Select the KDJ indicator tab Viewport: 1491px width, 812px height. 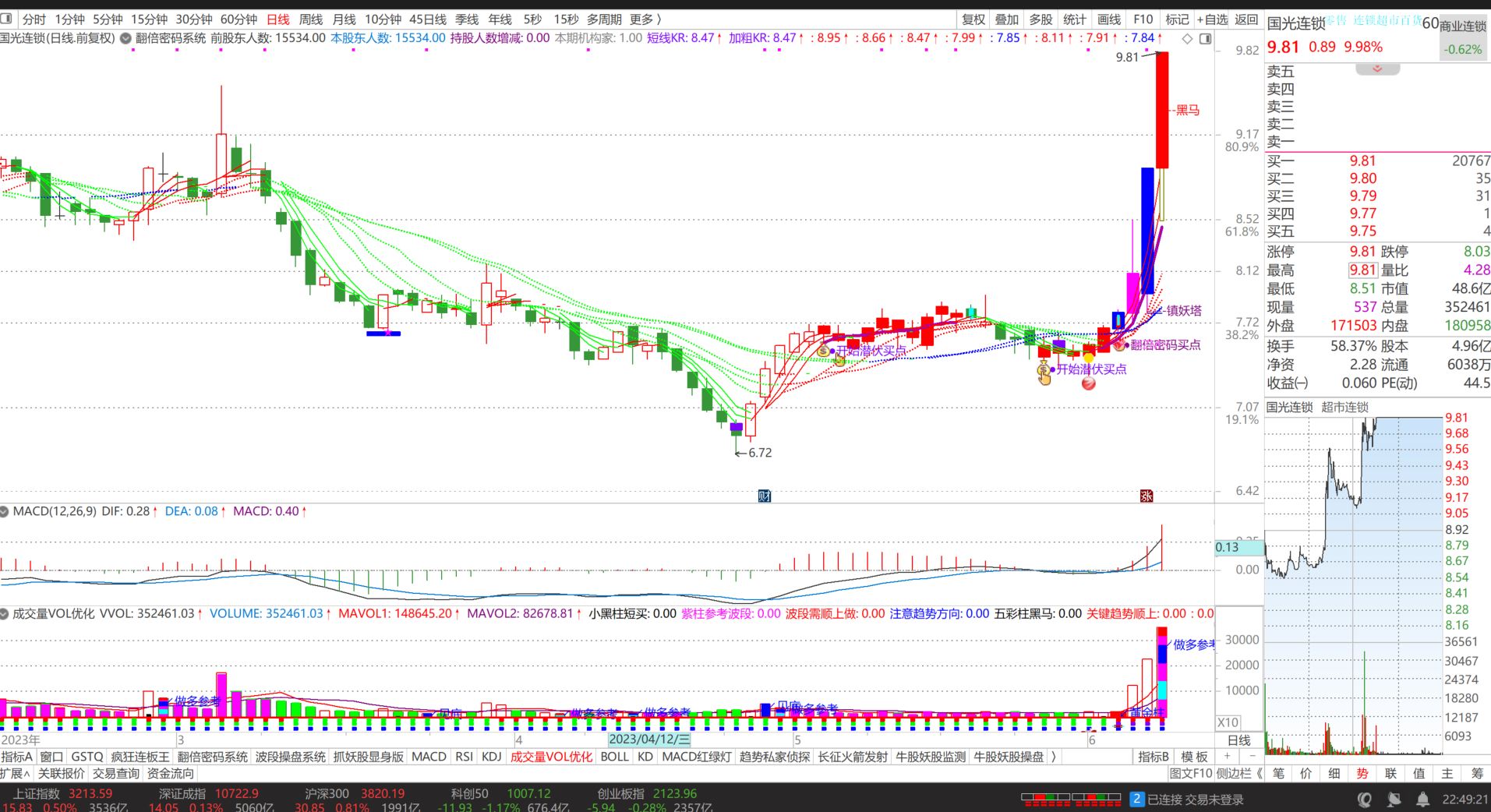tap(491, 757)
